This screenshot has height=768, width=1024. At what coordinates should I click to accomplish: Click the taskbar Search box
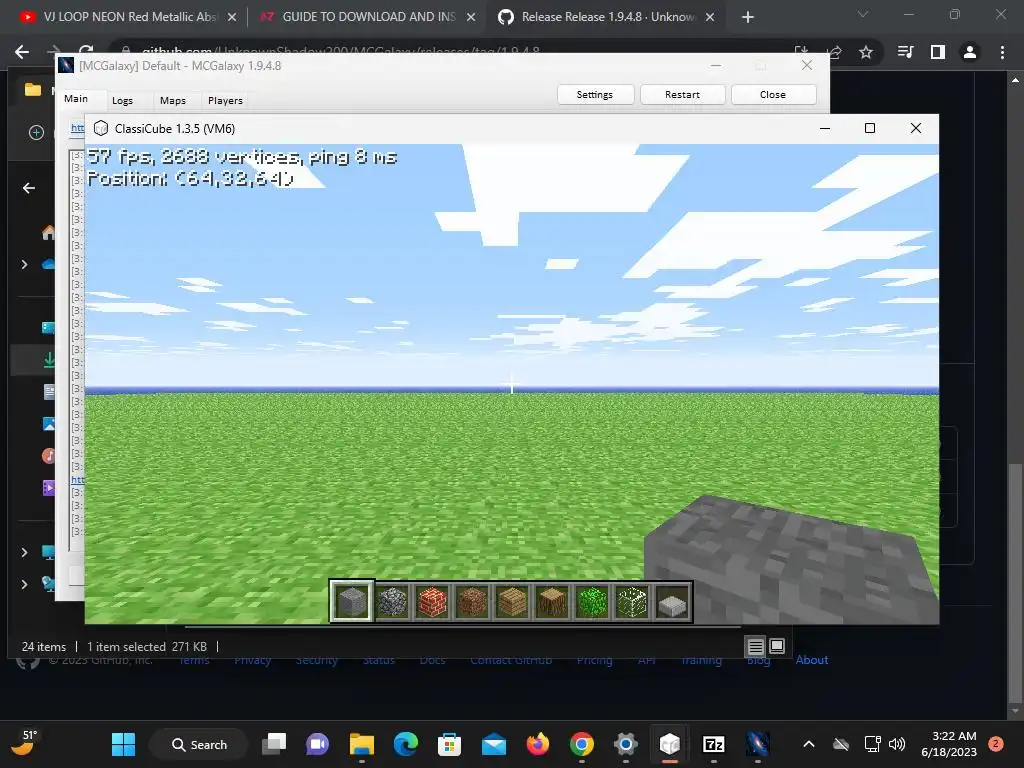[199, 744]
